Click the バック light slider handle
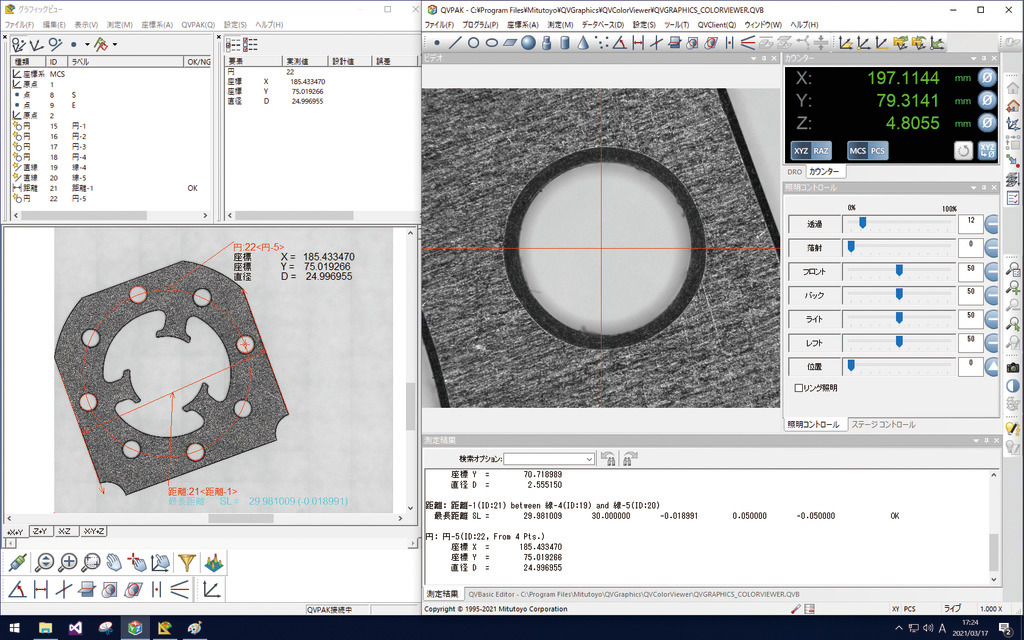The height and width of the screenshot is (640, 1024). click(x=899, y=294)
